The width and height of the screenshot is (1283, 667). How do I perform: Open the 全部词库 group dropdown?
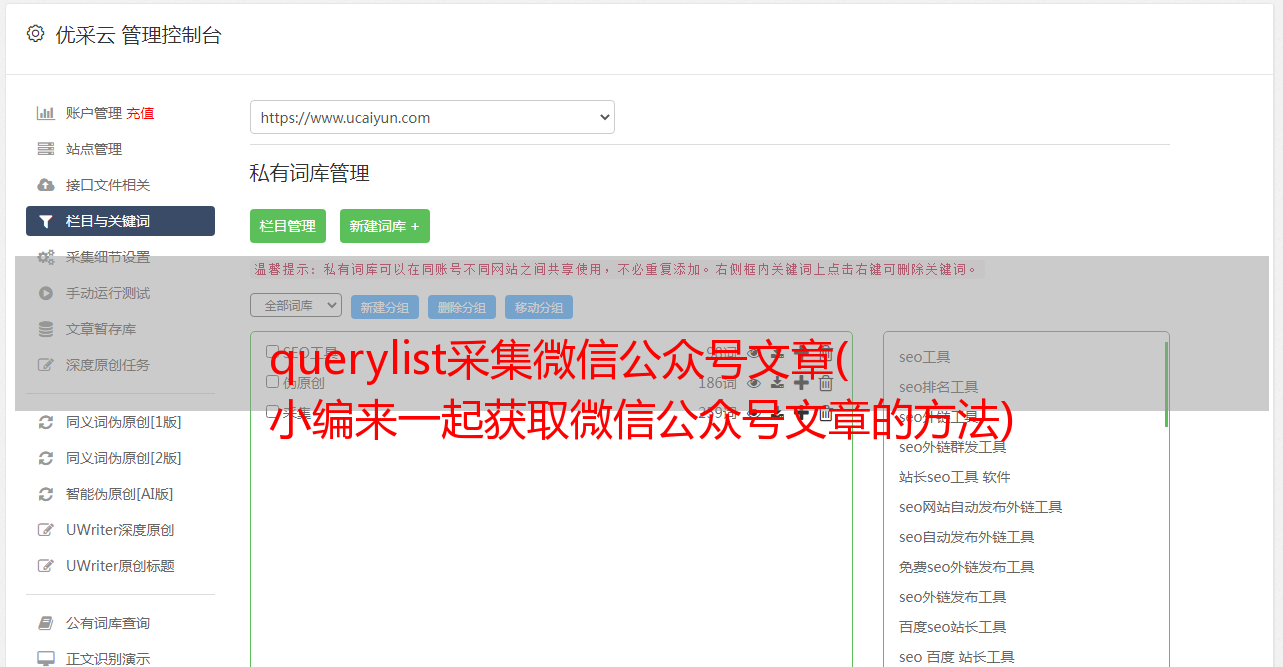(296, 305)
